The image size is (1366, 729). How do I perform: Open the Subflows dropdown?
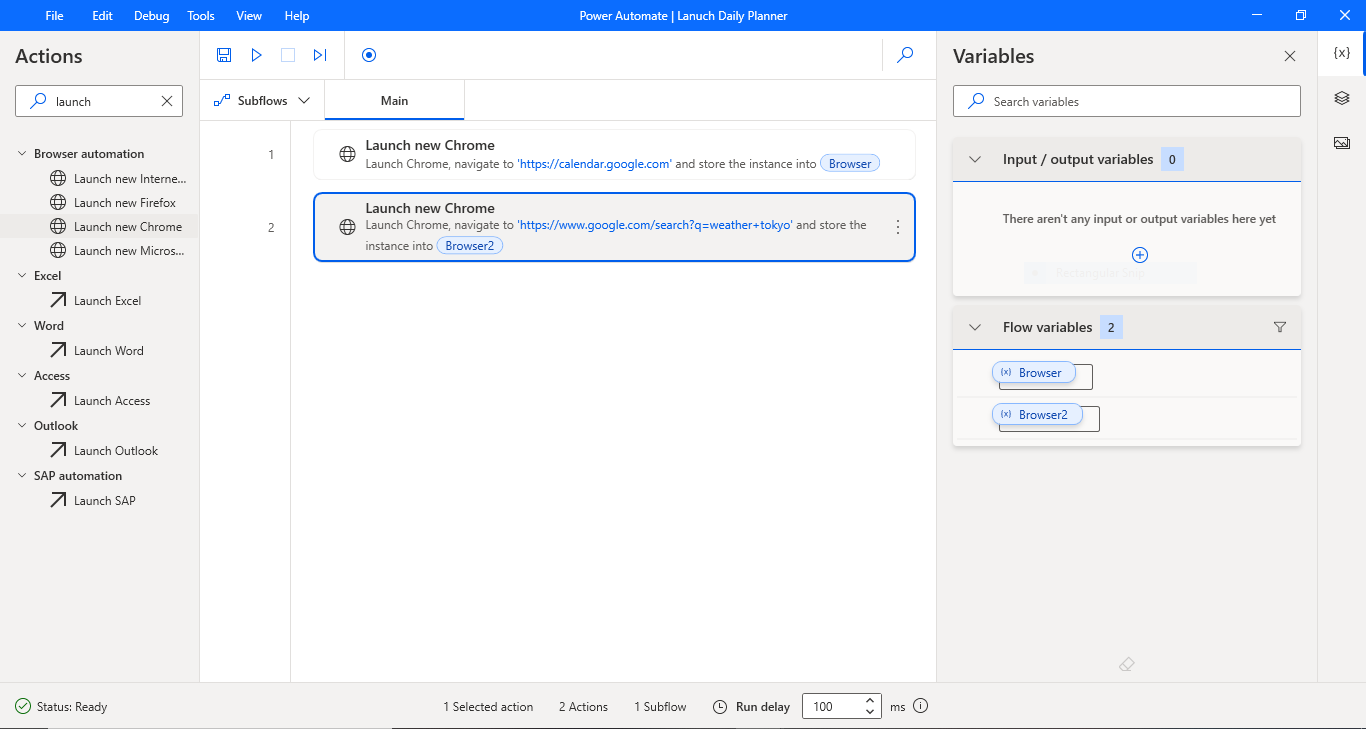coord(262,100)
